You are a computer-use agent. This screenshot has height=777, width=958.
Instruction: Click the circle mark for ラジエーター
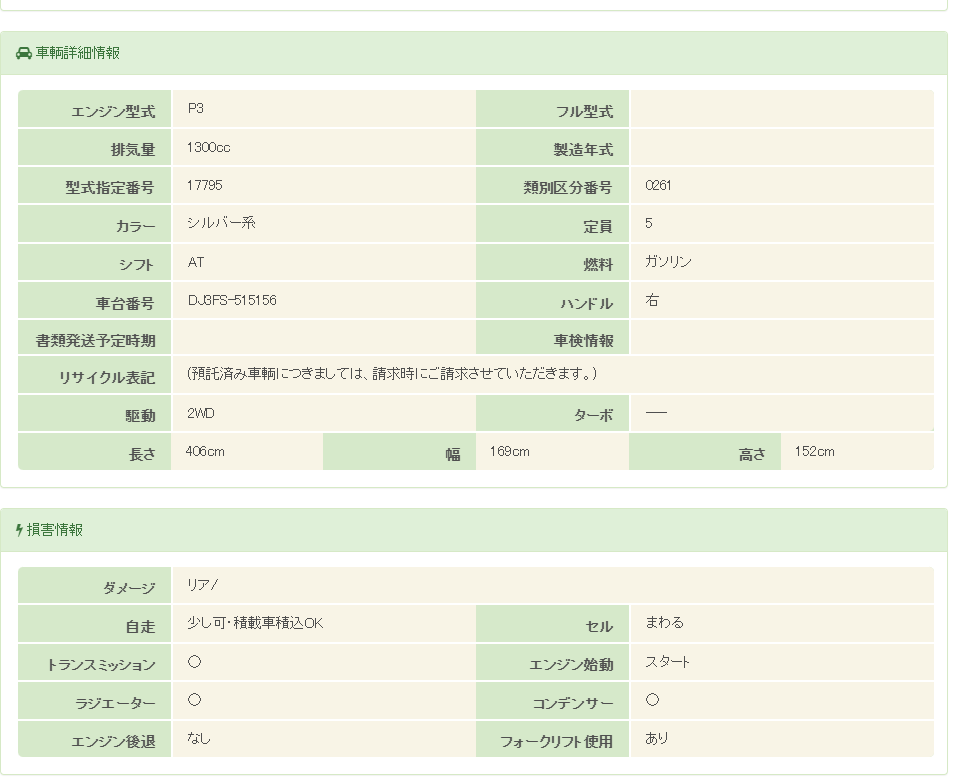[x=194, y=700]
